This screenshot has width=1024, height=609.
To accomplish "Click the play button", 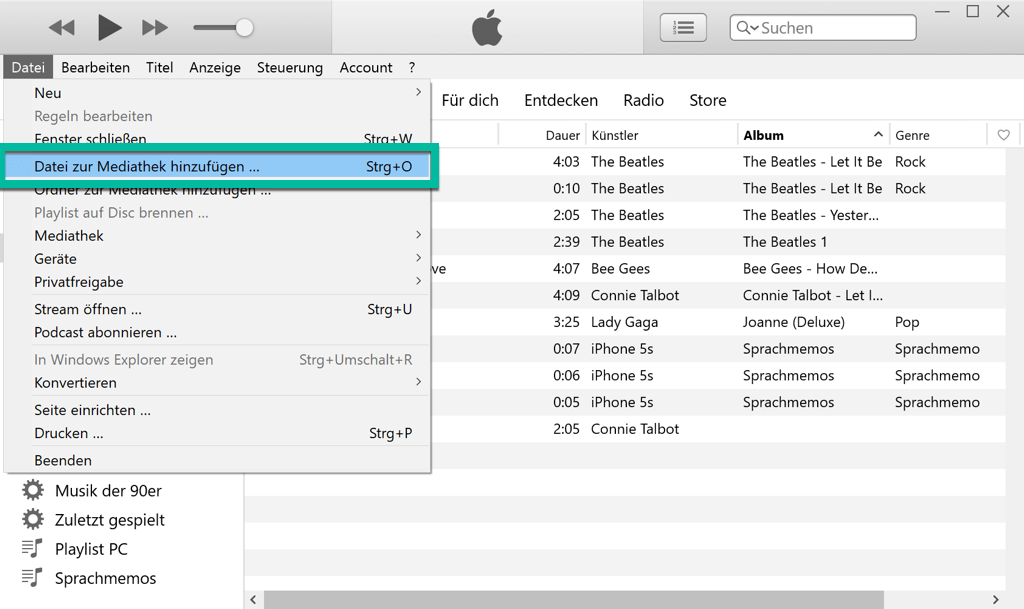I will coord(110,28).
